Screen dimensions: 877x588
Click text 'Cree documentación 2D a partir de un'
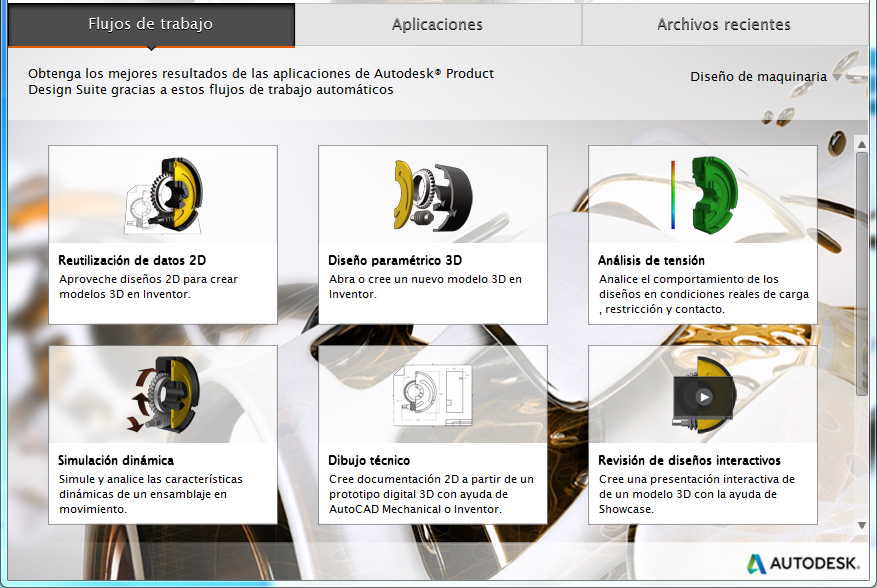pyautogui.click(x=431, y=479)
